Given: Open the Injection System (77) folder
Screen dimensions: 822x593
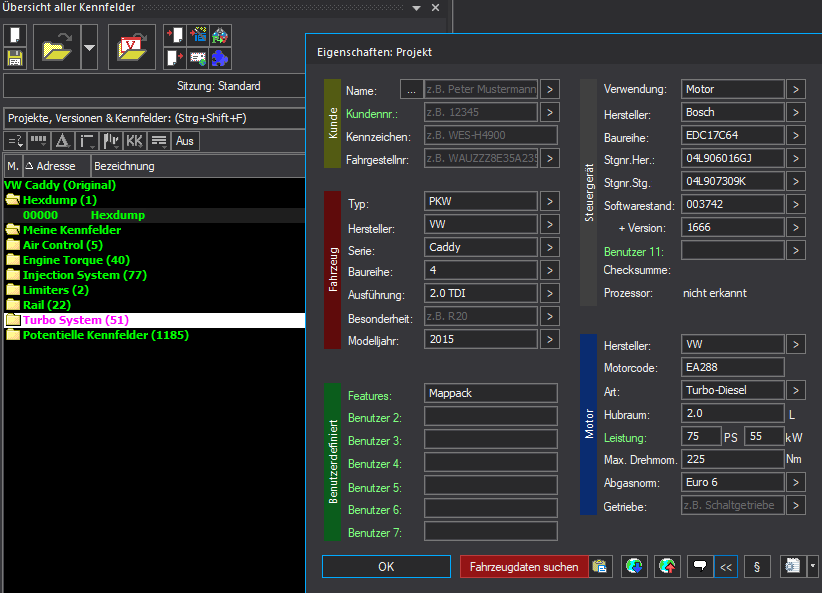Looking at the screenshot, I should point(84,275).
